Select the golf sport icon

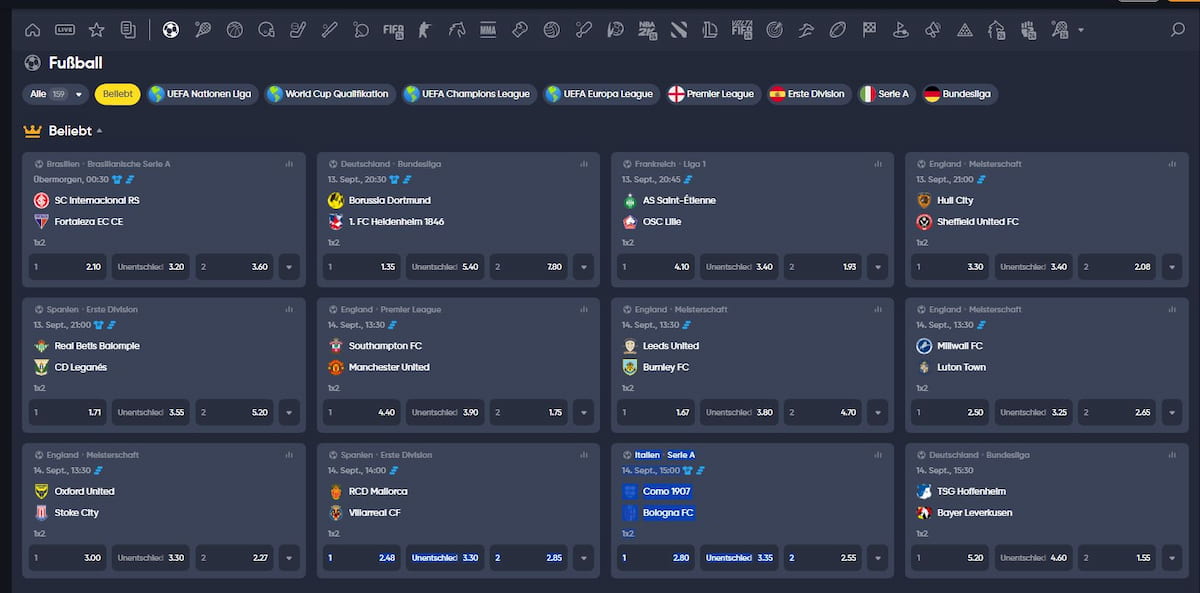900,30
